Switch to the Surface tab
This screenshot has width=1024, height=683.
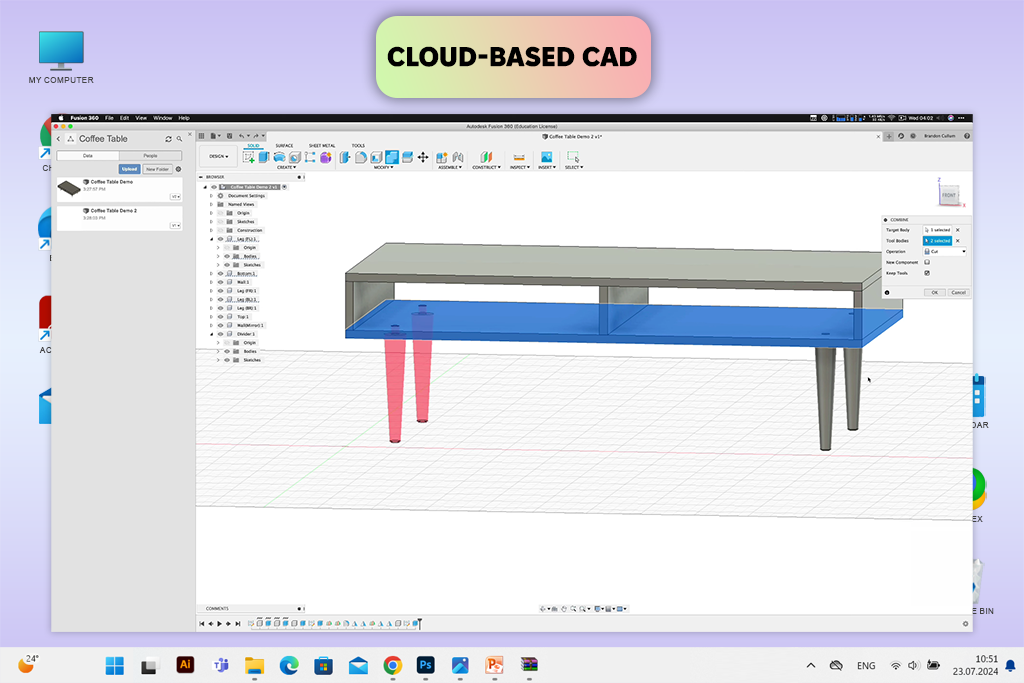click(x=284, y=146)
